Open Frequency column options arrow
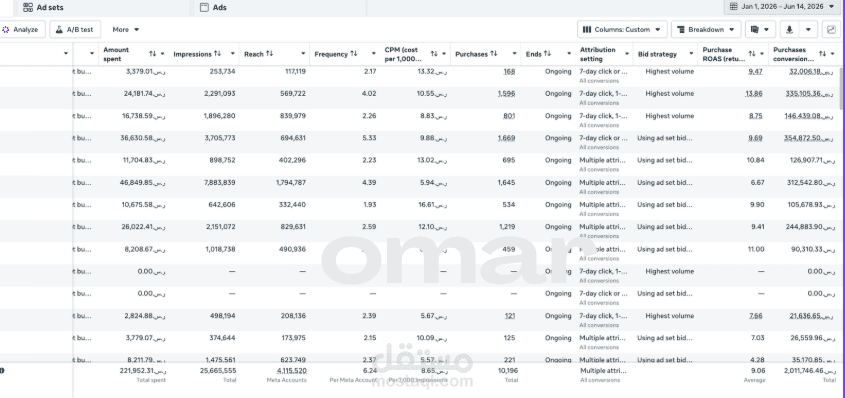Viewport: 845px width, 398px height. pos(373,54)
